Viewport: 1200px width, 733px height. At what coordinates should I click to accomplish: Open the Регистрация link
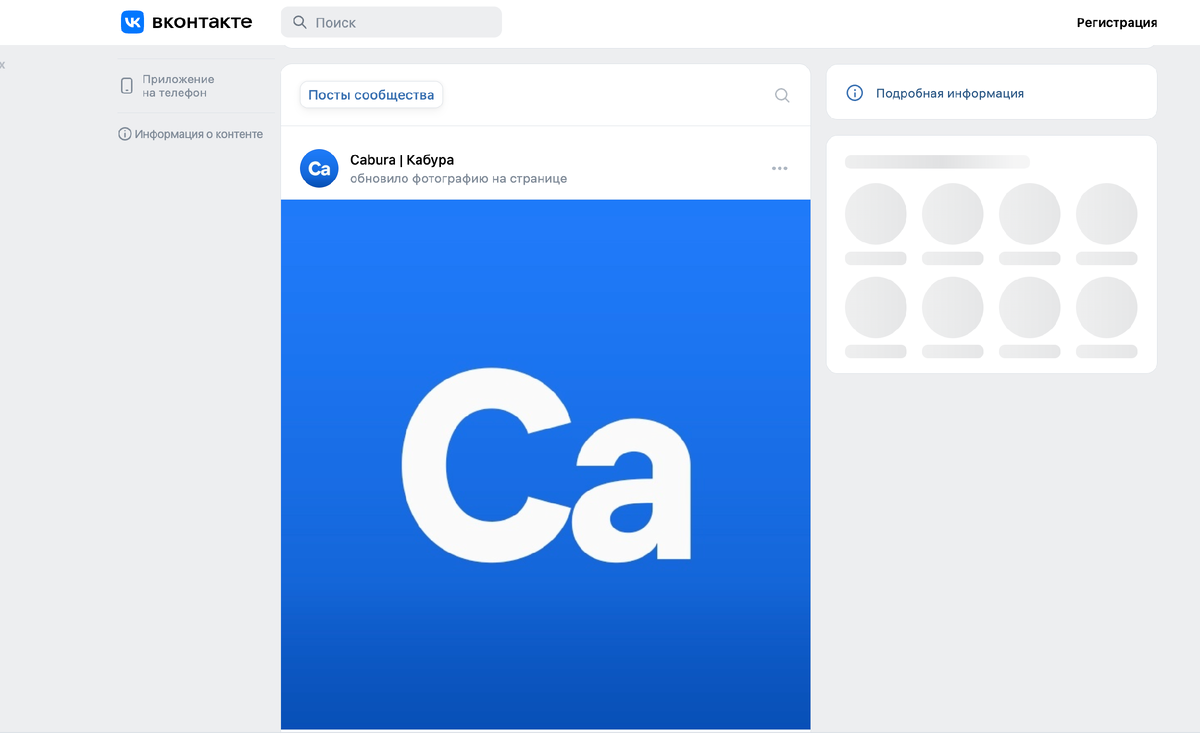coord(1117,22)
